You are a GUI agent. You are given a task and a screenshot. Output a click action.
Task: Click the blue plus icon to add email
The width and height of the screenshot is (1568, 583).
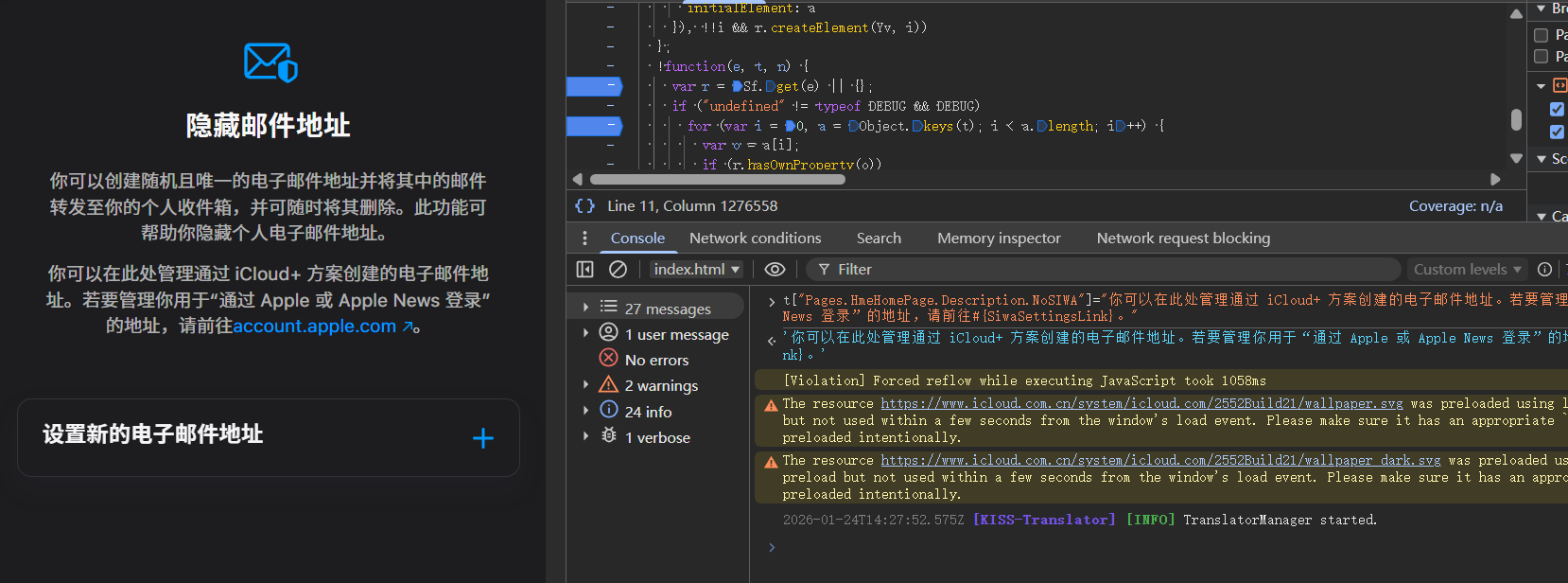(x=482, y=438)
